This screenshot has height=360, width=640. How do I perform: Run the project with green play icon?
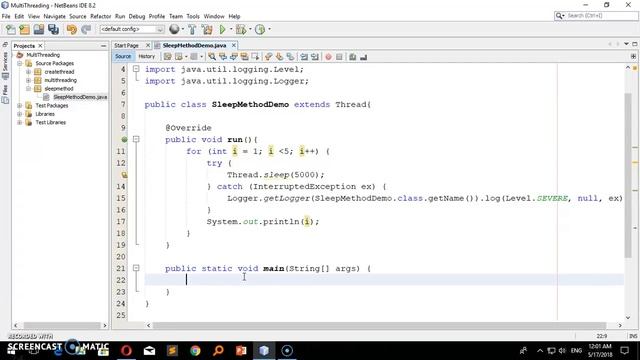[222, 29]
